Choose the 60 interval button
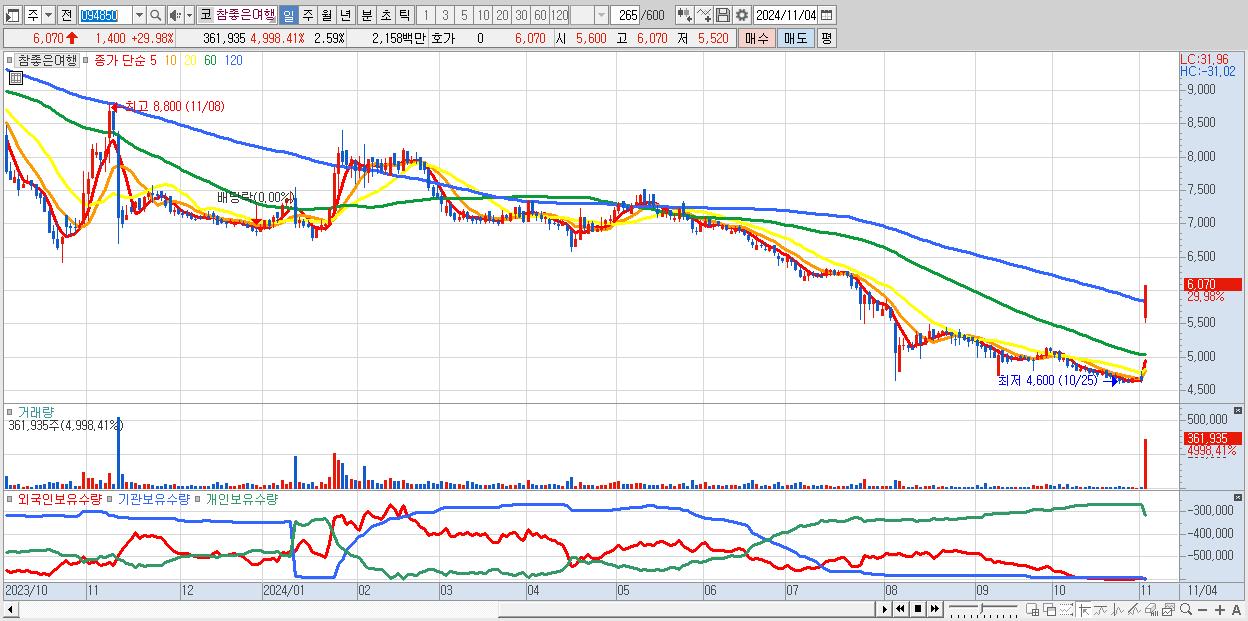 click(540, 15)
